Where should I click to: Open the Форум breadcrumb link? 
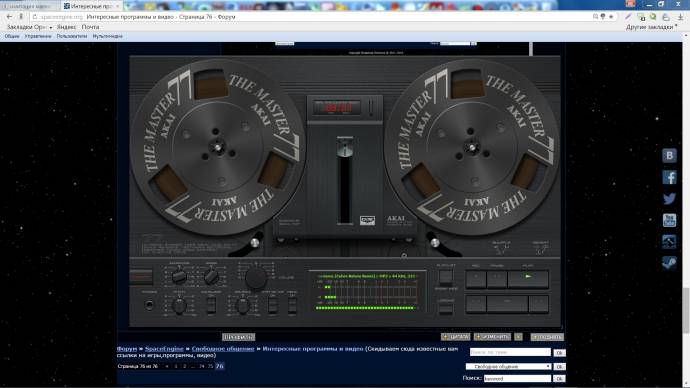(127, 349)
